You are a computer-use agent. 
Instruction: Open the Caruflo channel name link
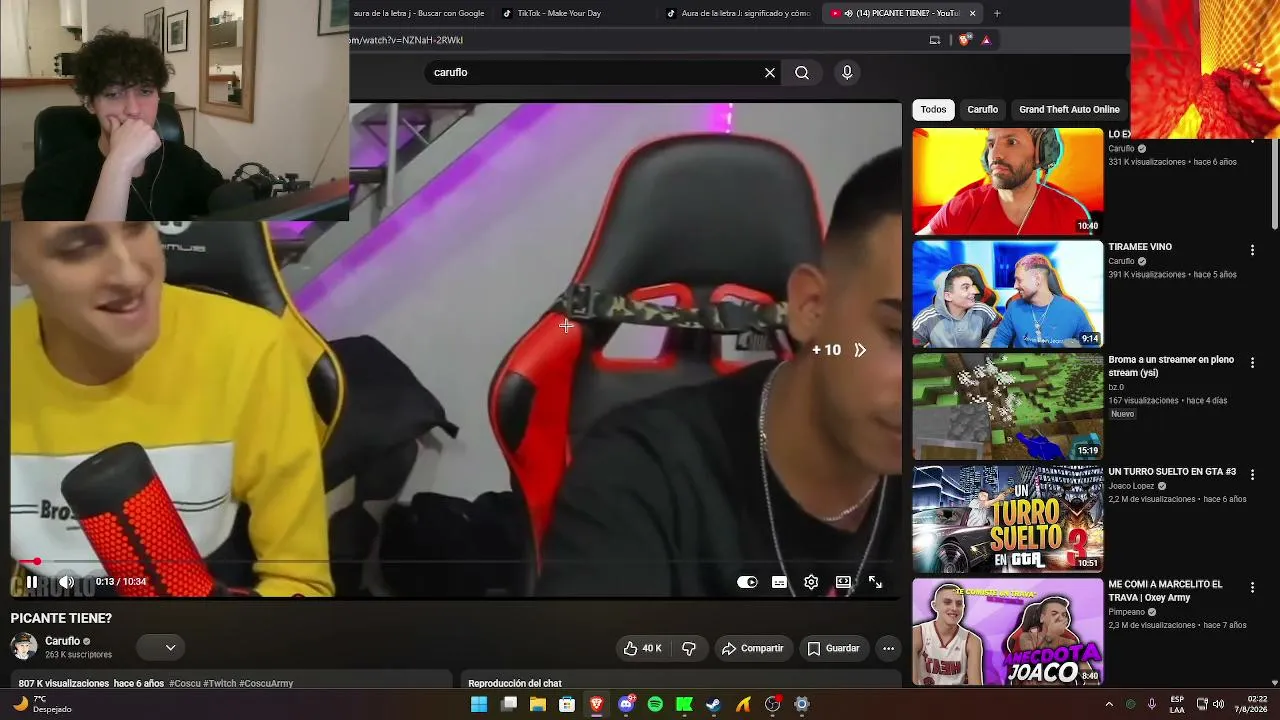(62, 641)
